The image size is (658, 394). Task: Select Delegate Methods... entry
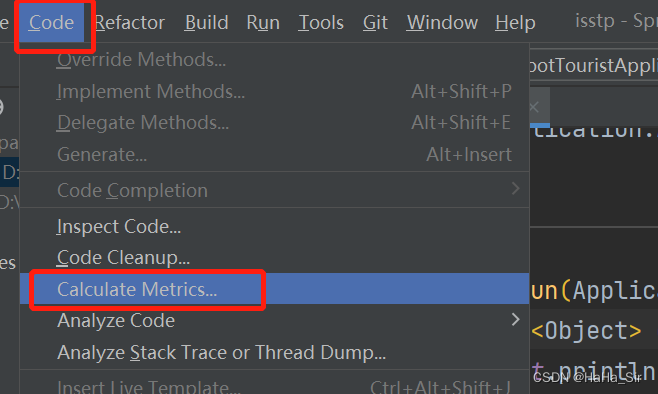click(274, 123)
